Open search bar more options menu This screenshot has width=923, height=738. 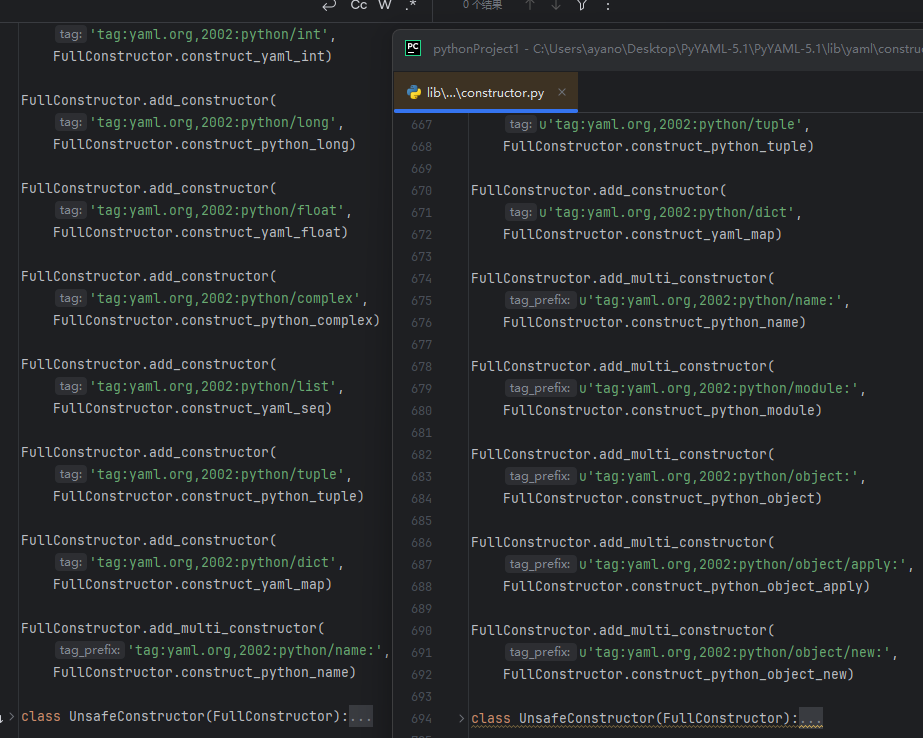point(608,6)
